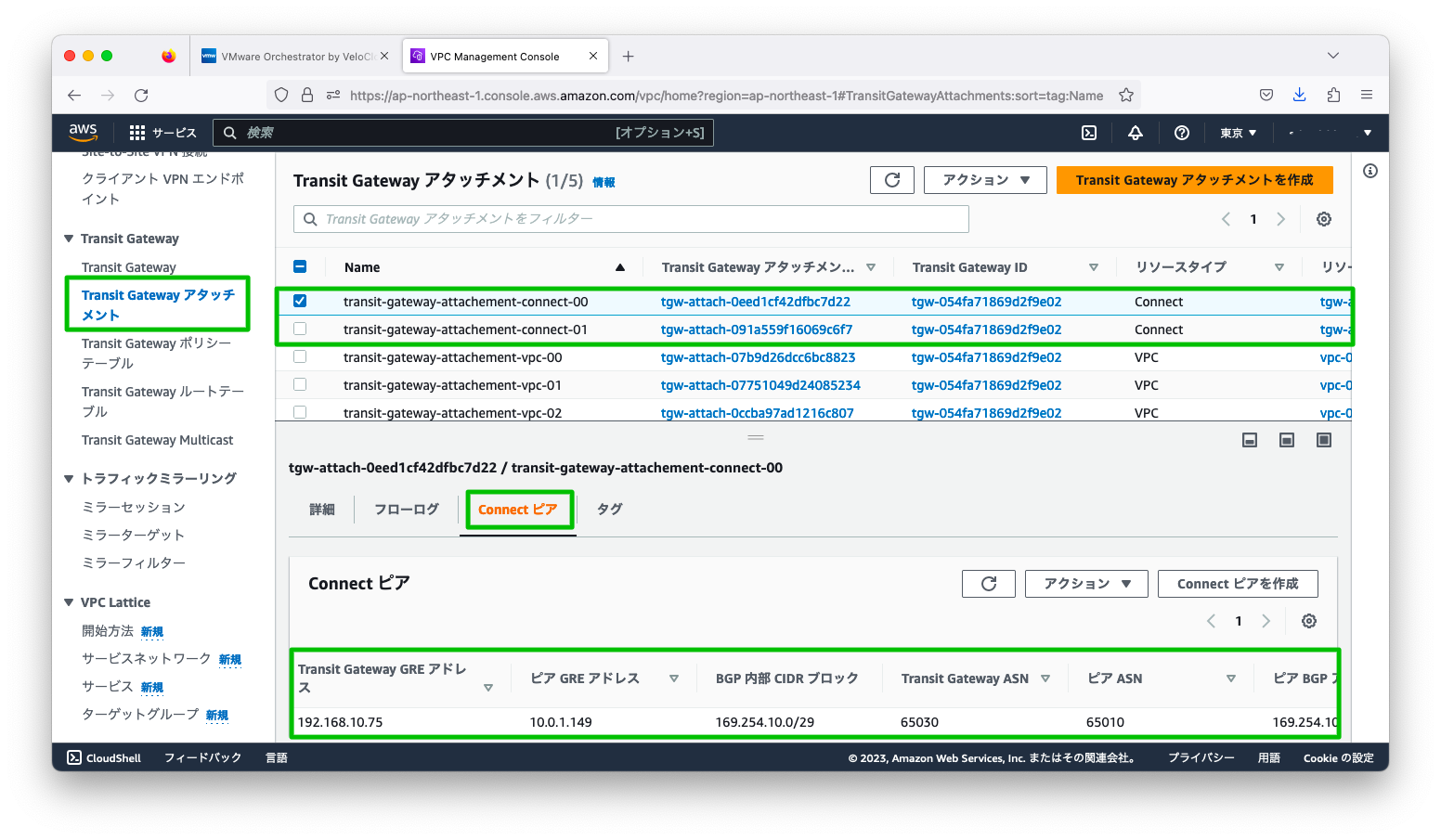
Task: Go back in browser history
Action: point(74,95)
